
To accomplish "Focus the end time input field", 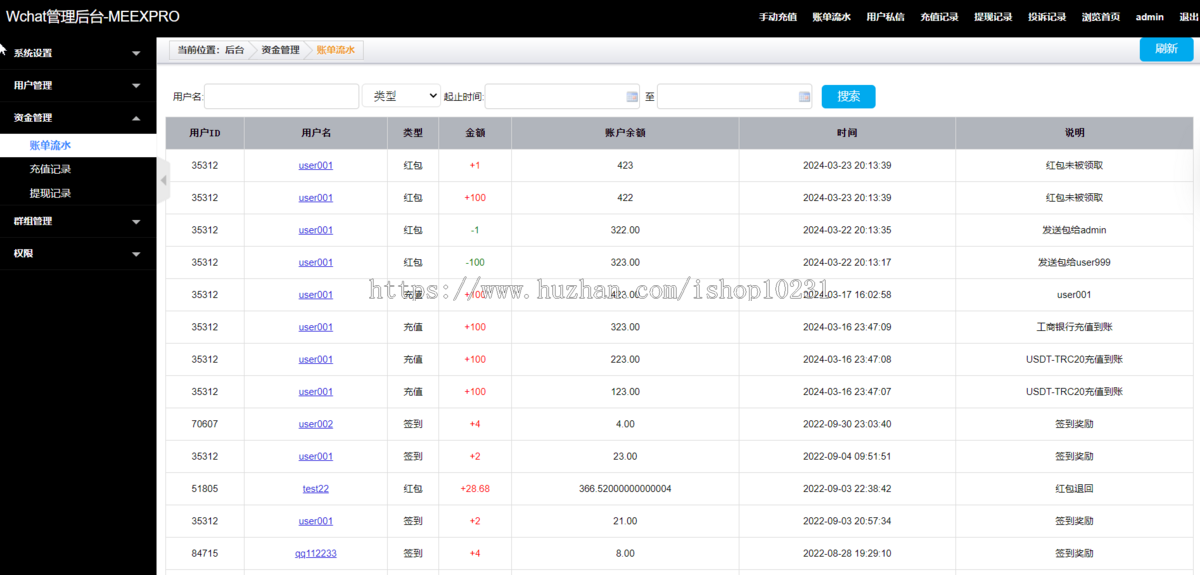I will [x=734, y=96].
